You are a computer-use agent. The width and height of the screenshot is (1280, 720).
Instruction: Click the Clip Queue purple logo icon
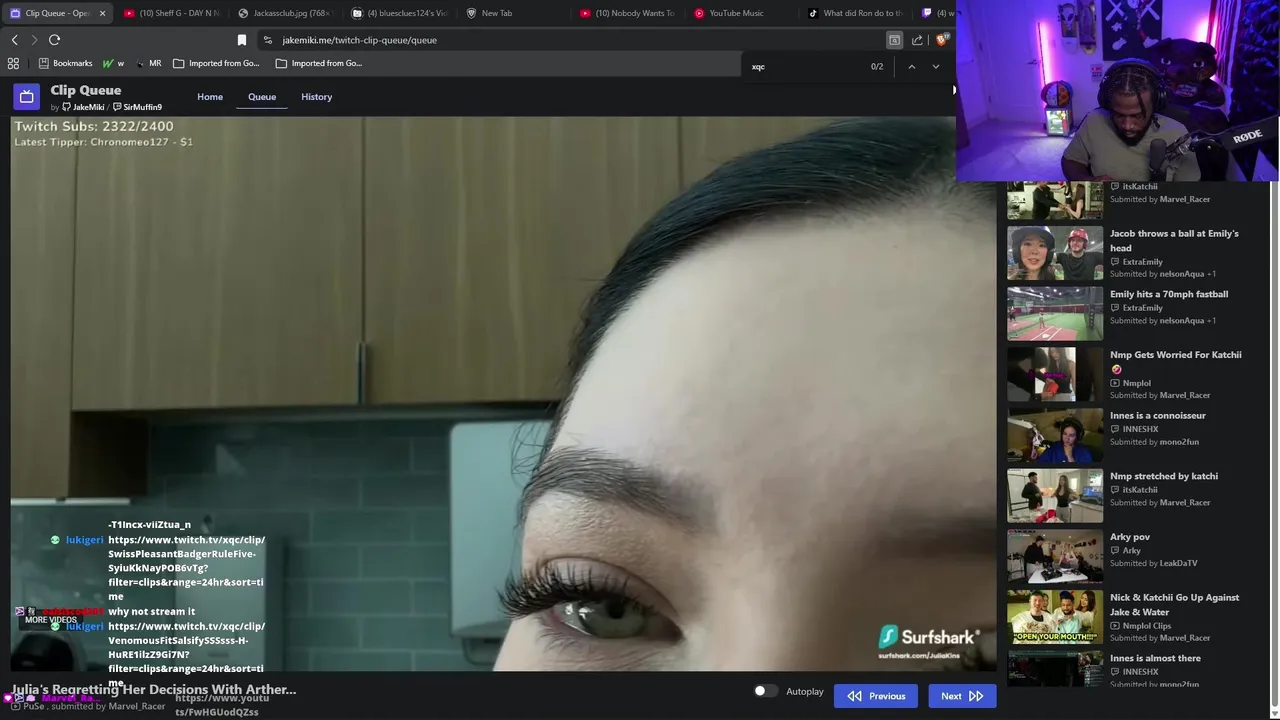[27, 97]
